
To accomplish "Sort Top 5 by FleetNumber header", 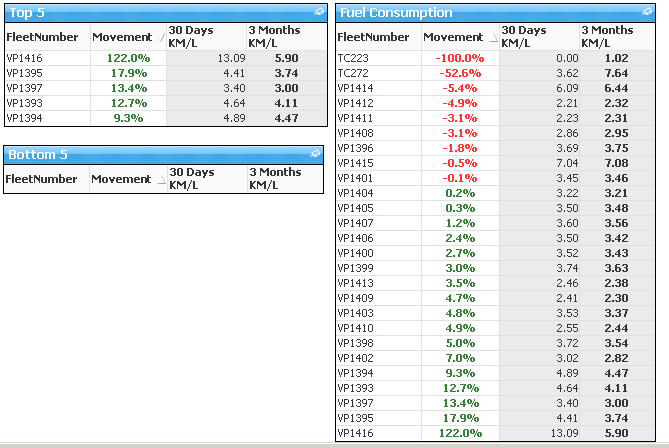I will point(42,37).
